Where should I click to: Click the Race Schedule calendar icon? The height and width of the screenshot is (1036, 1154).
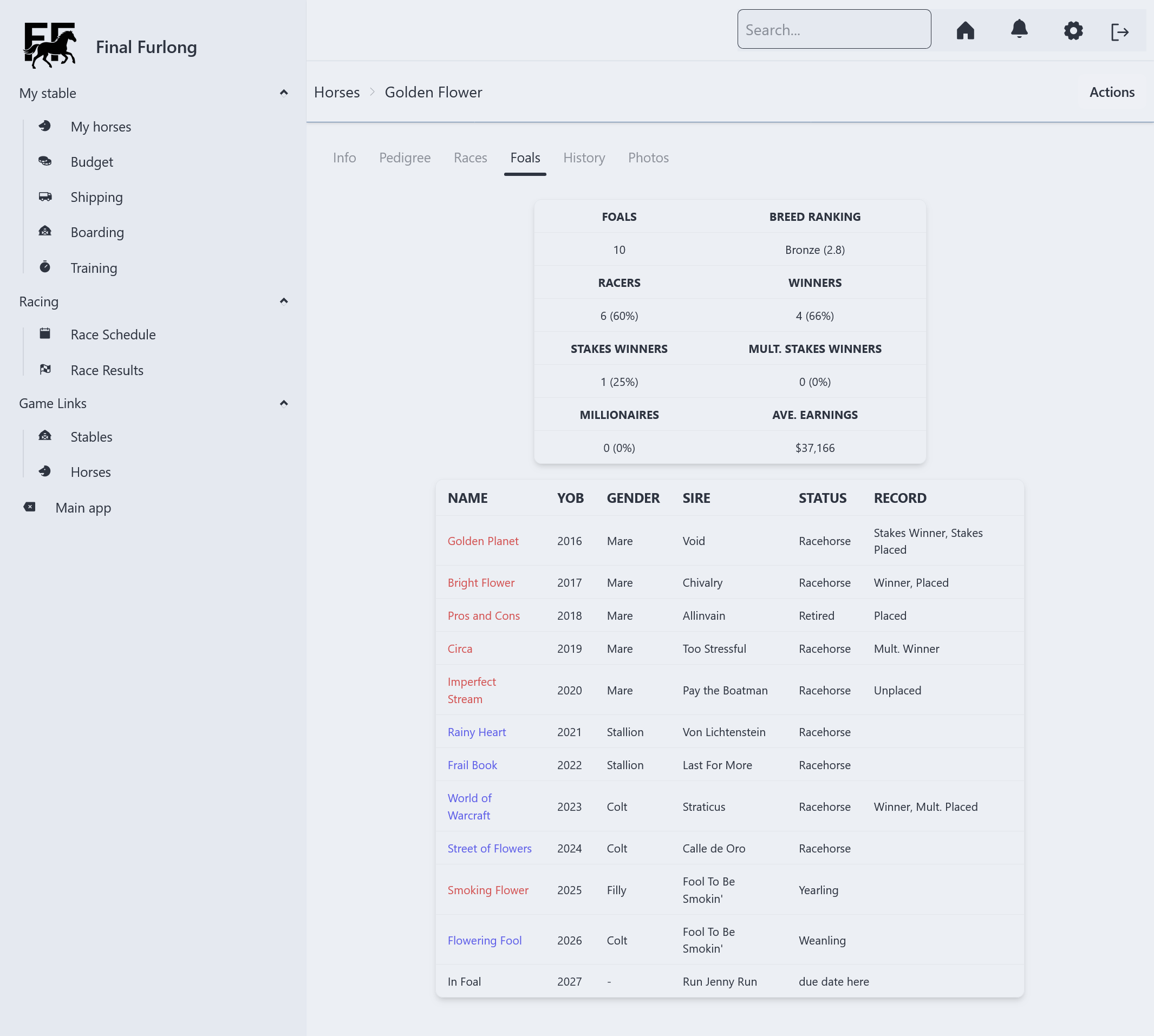(x=45, y=333)
